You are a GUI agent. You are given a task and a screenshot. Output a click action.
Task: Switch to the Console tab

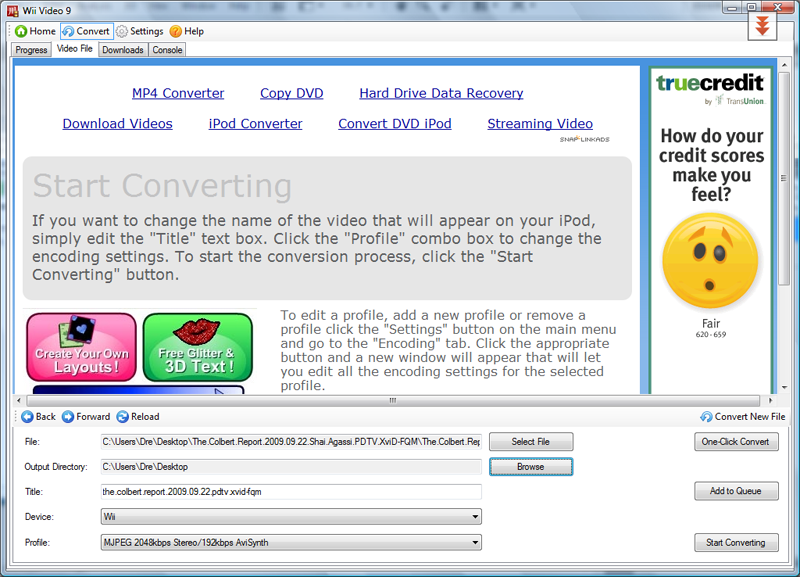(167, 49)
